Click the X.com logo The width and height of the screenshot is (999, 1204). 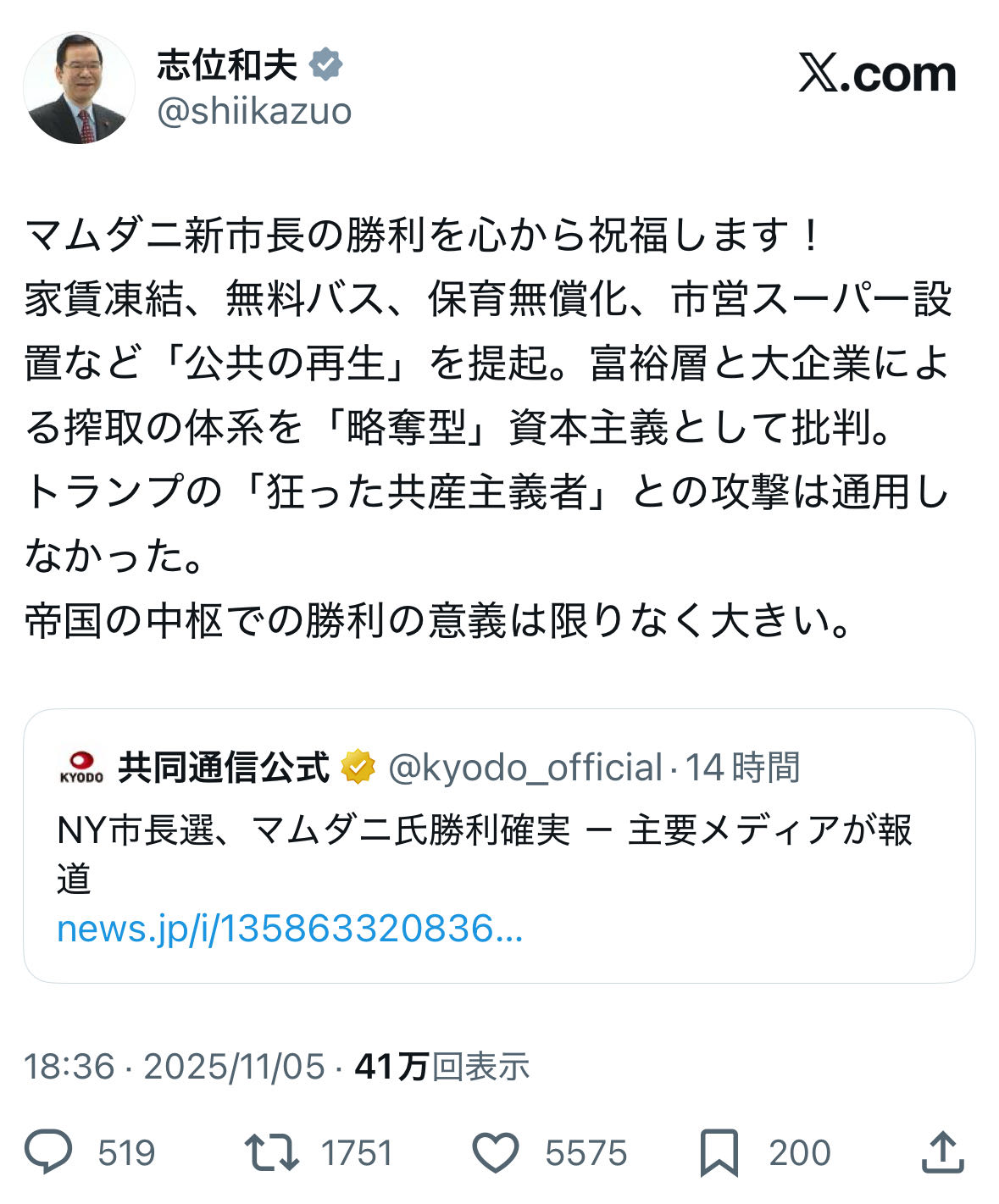click(x=877, y=74)
